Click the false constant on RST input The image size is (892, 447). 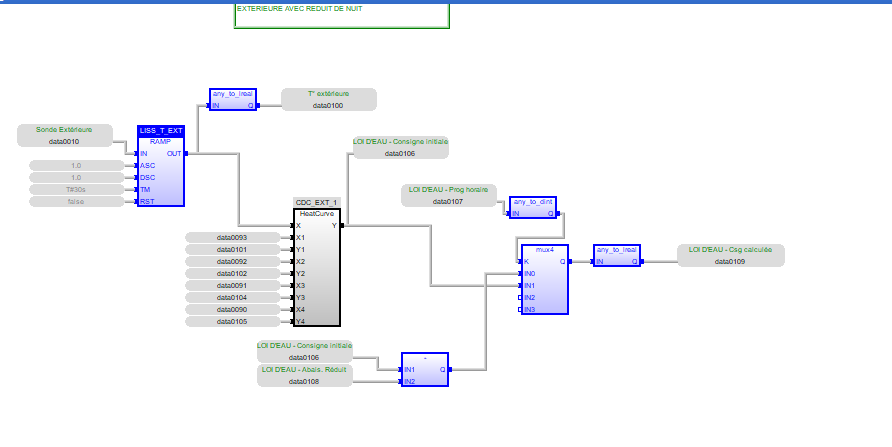point(76,201)
